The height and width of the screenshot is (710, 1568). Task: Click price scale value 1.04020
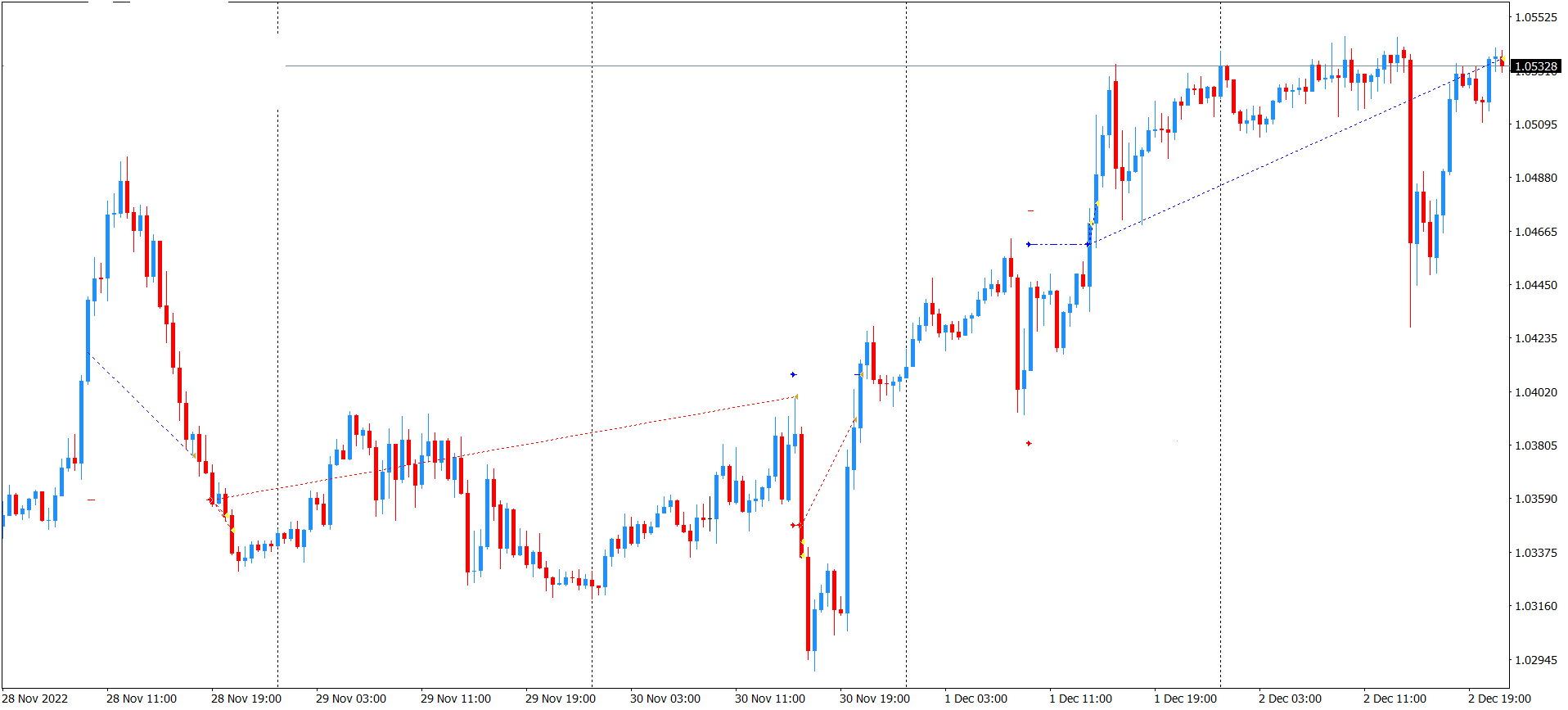(x=1536, y=392)
